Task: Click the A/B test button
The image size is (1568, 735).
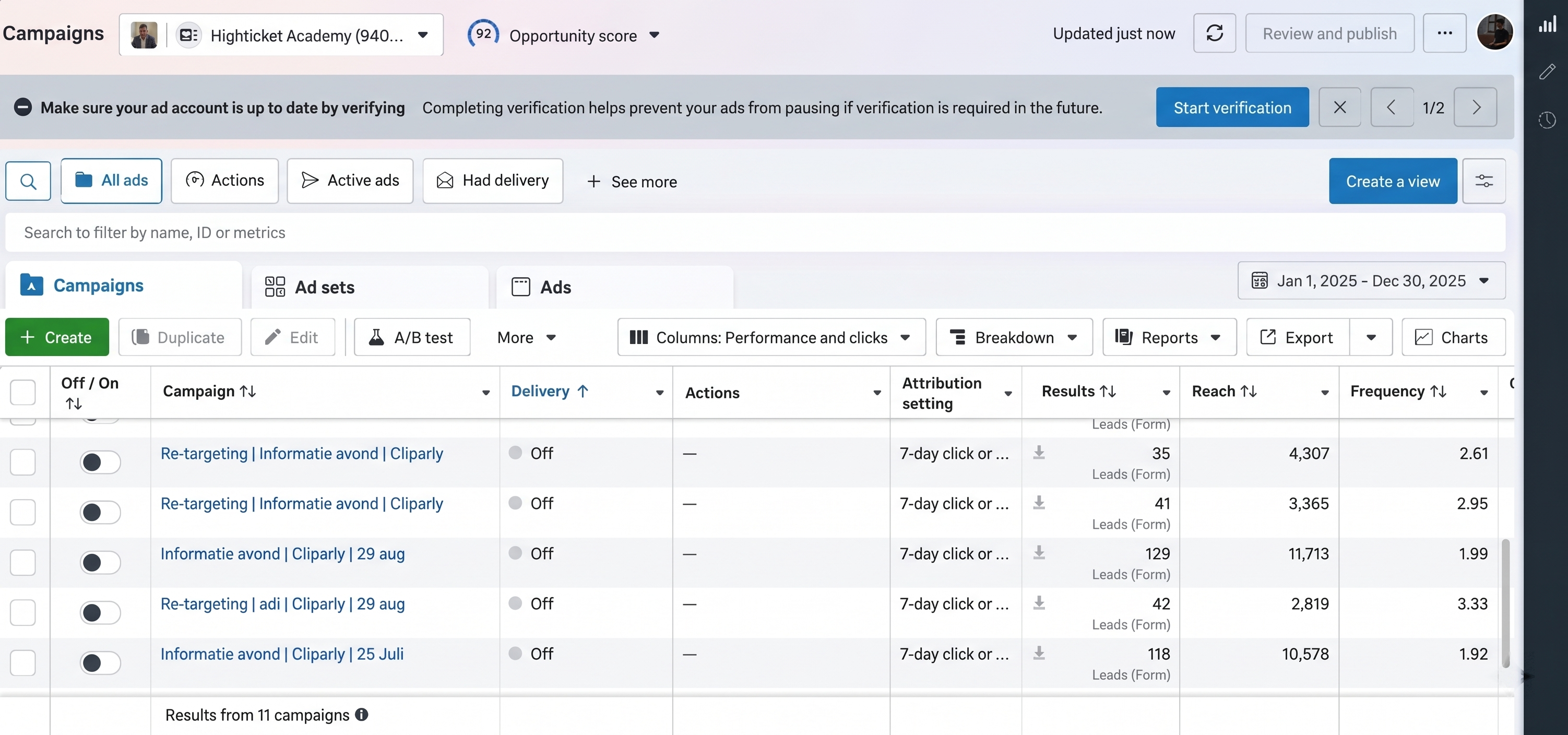Action: click(412, 337)
